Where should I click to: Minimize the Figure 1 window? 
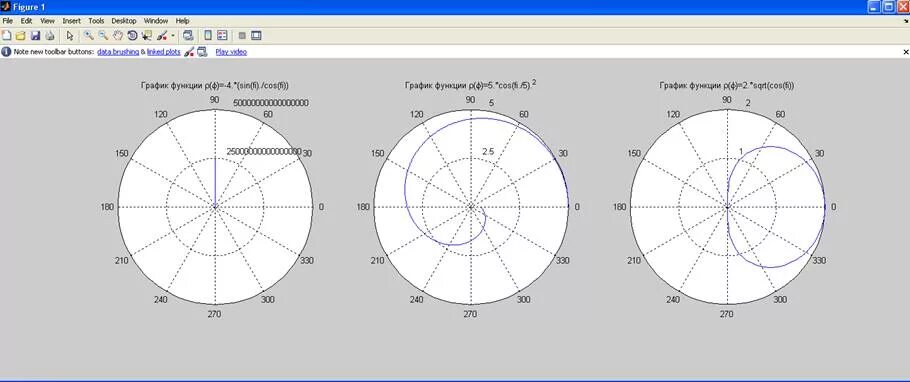(x=875, y=7)
